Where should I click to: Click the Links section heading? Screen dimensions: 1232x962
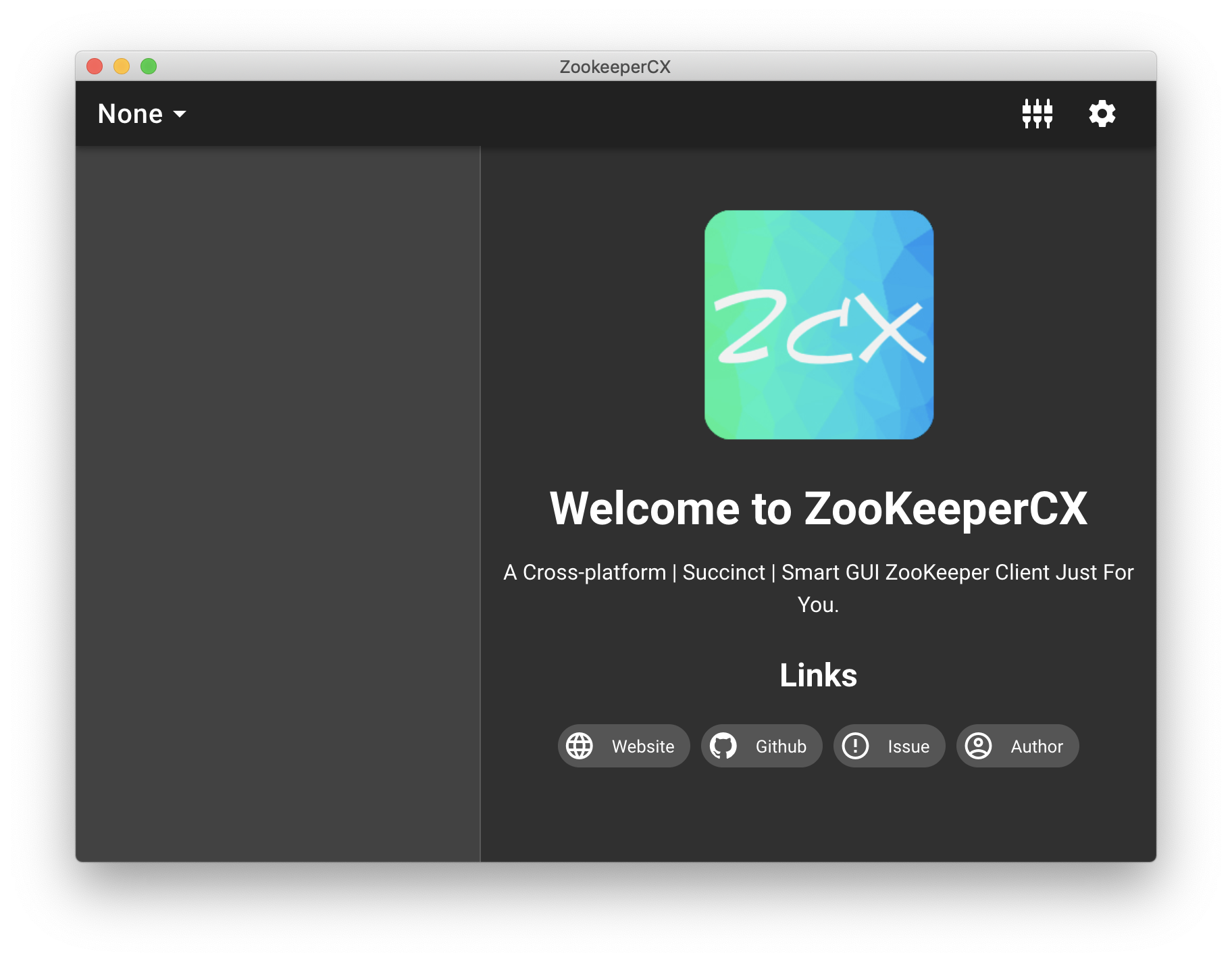pyautogui.click(x=818, y=675)
